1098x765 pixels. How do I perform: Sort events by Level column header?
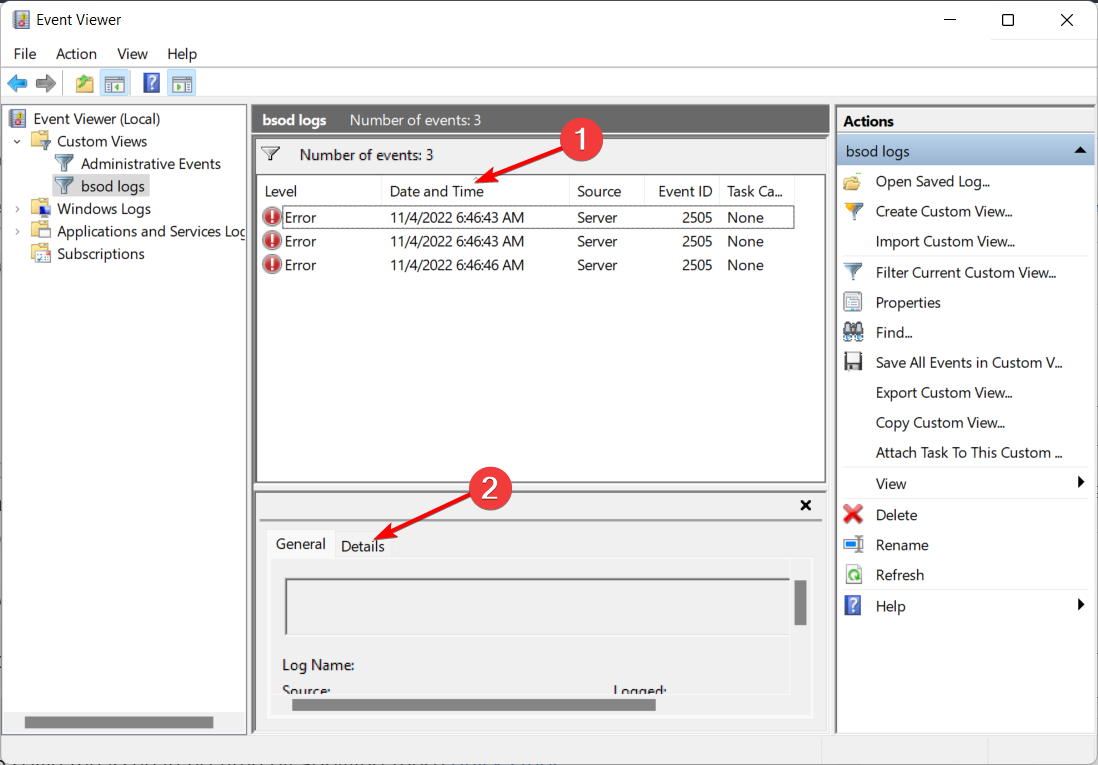click(319, 191)
